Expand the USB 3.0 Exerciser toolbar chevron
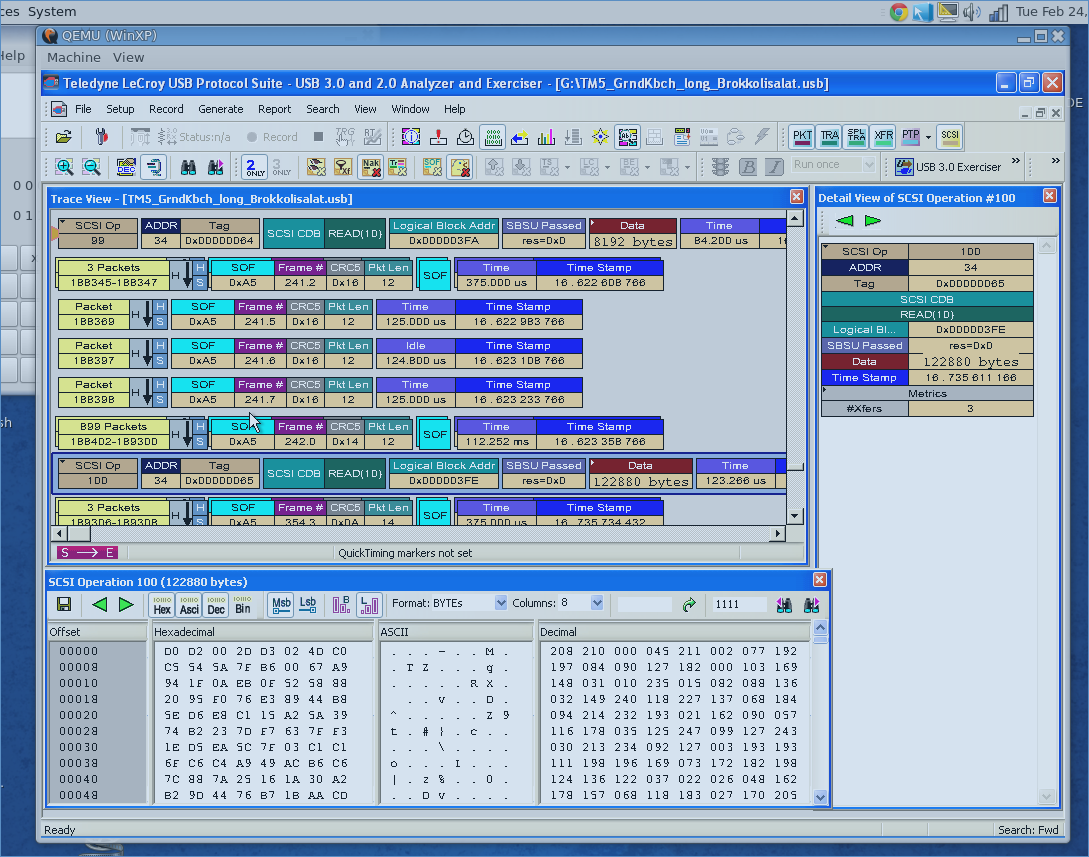The width and height of the screenshot is (1089, 857). click(1016, 161)
